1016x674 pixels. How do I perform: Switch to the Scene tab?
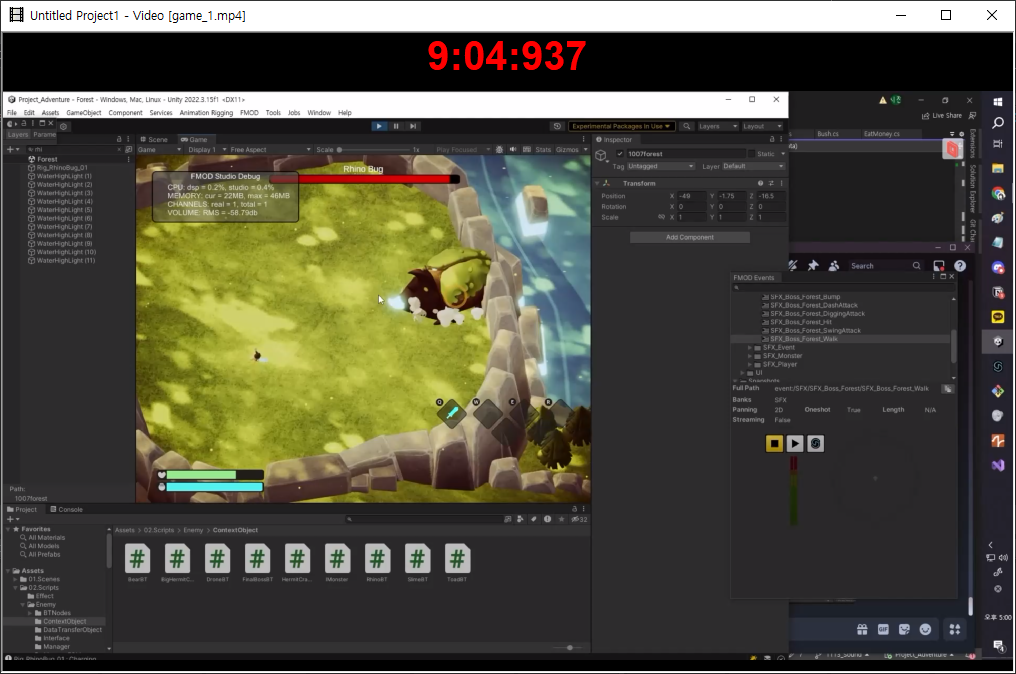click(x=154, y=139)
